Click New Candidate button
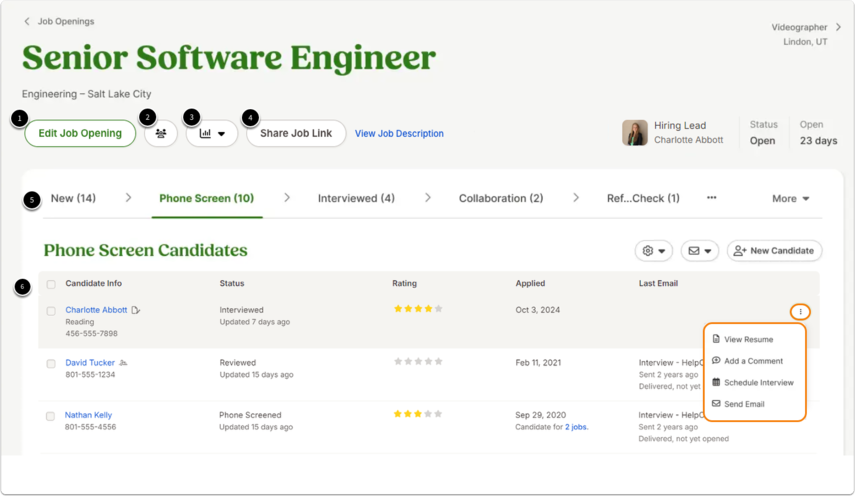 pos(774,251)
